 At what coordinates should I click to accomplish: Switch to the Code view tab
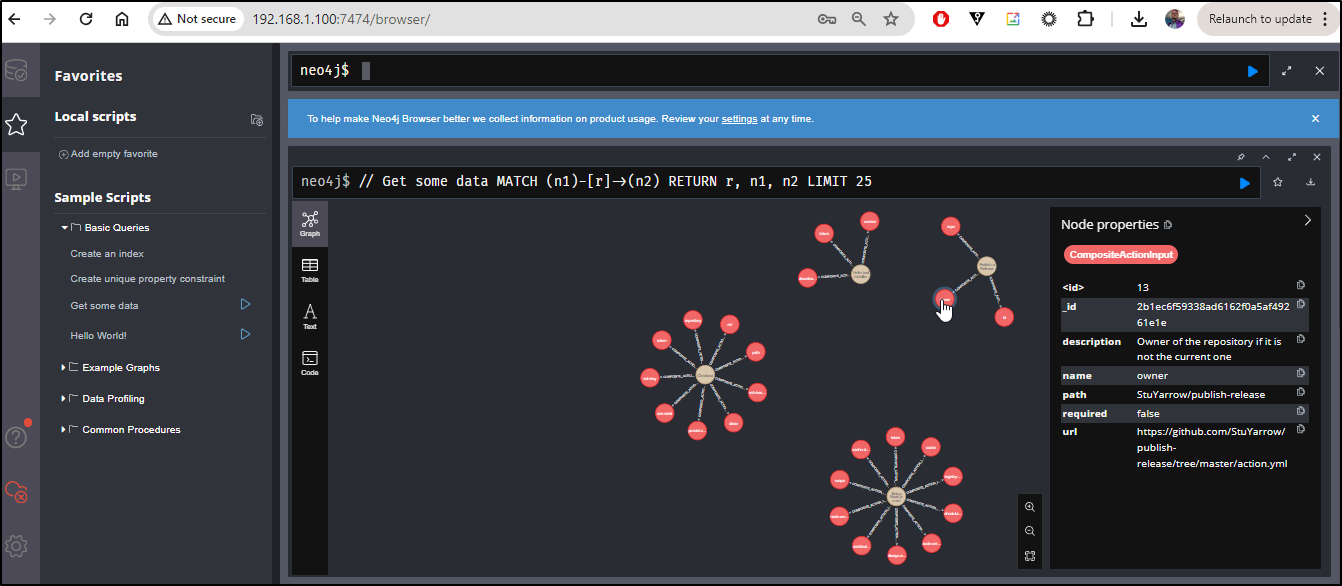[310, 363]
